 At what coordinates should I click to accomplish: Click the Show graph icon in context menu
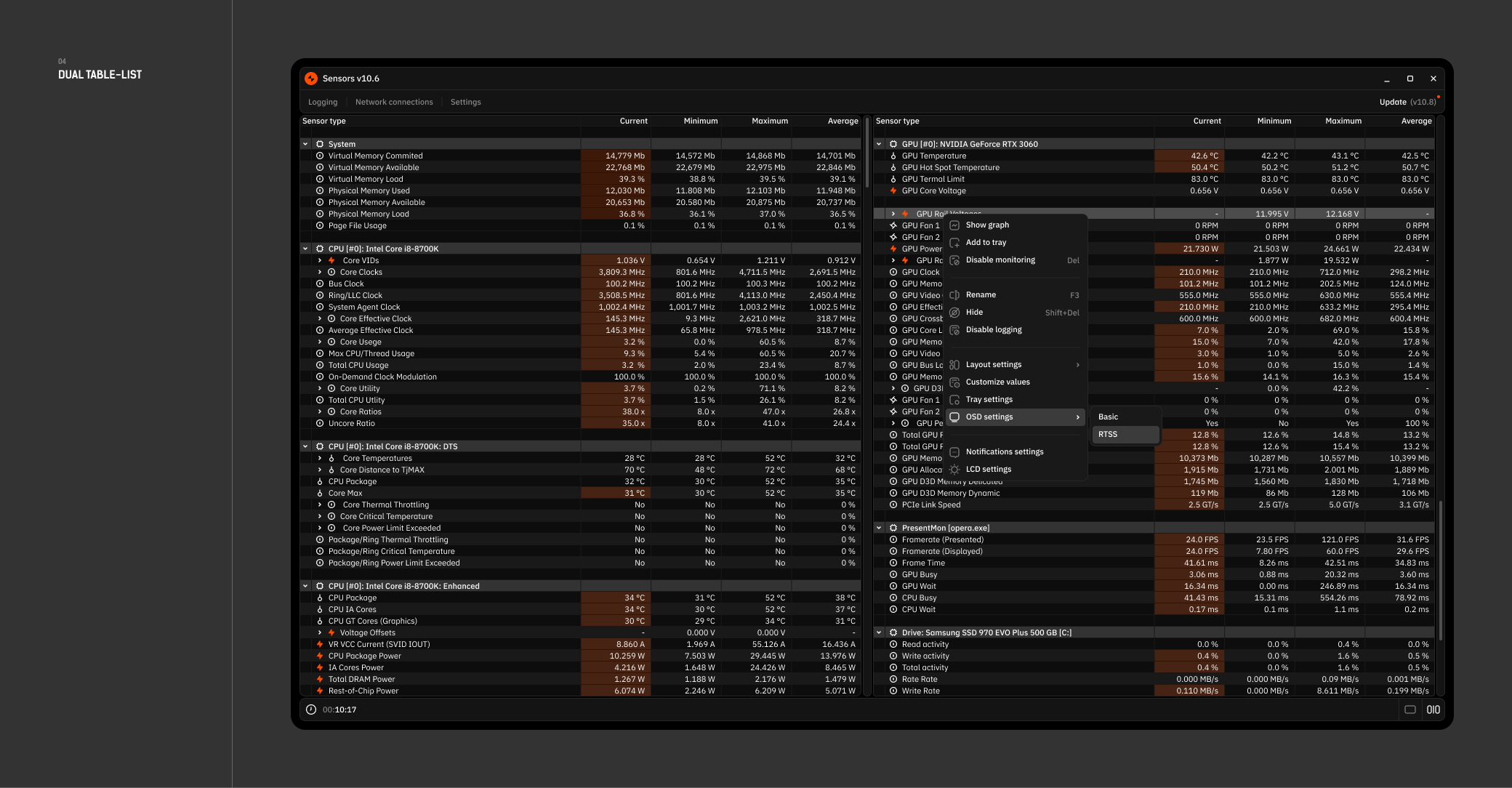(954, 225)
